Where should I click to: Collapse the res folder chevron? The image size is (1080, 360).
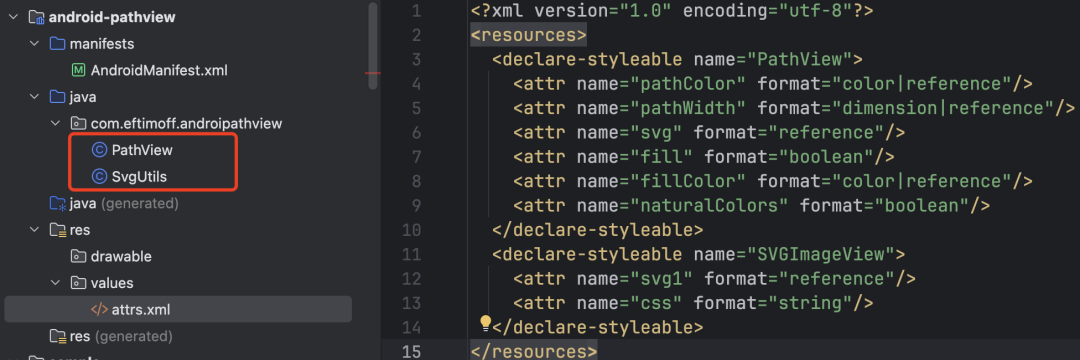coord(33,231)
